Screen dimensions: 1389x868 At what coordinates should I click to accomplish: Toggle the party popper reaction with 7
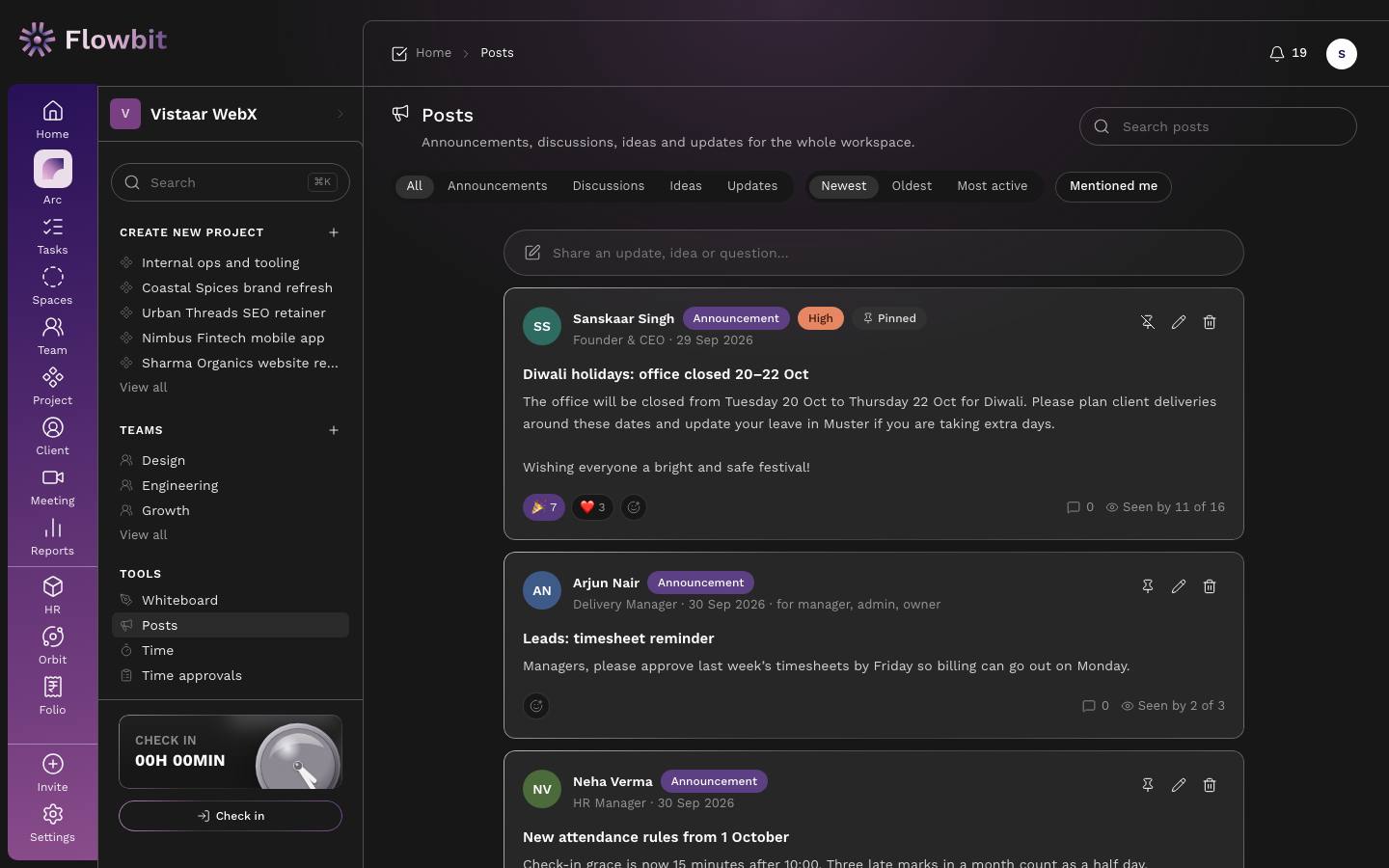[x=544, y=507]
